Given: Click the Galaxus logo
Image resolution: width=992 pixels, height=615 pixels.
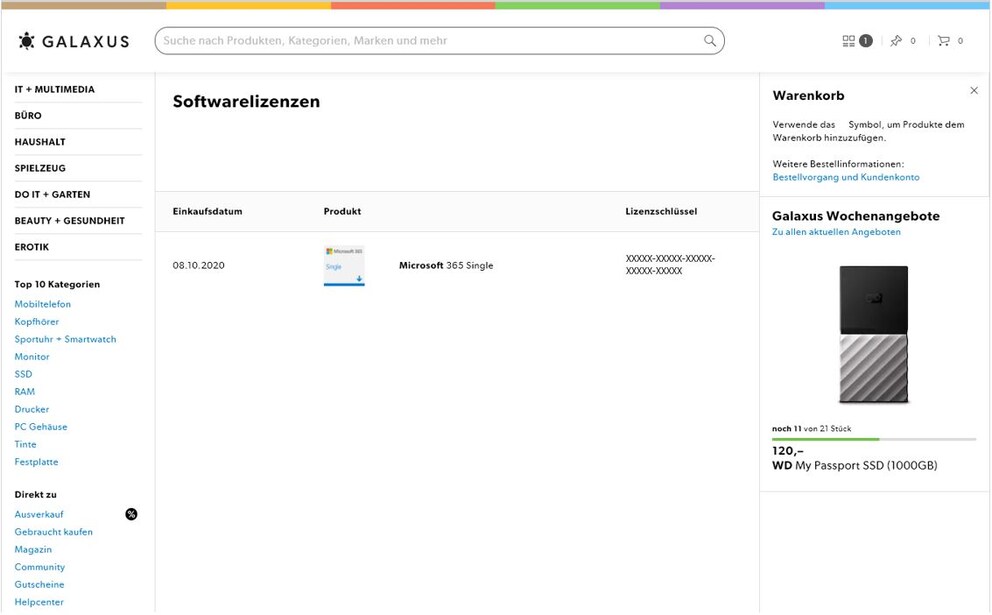Looking at the screenshot, I should [73, 41].
